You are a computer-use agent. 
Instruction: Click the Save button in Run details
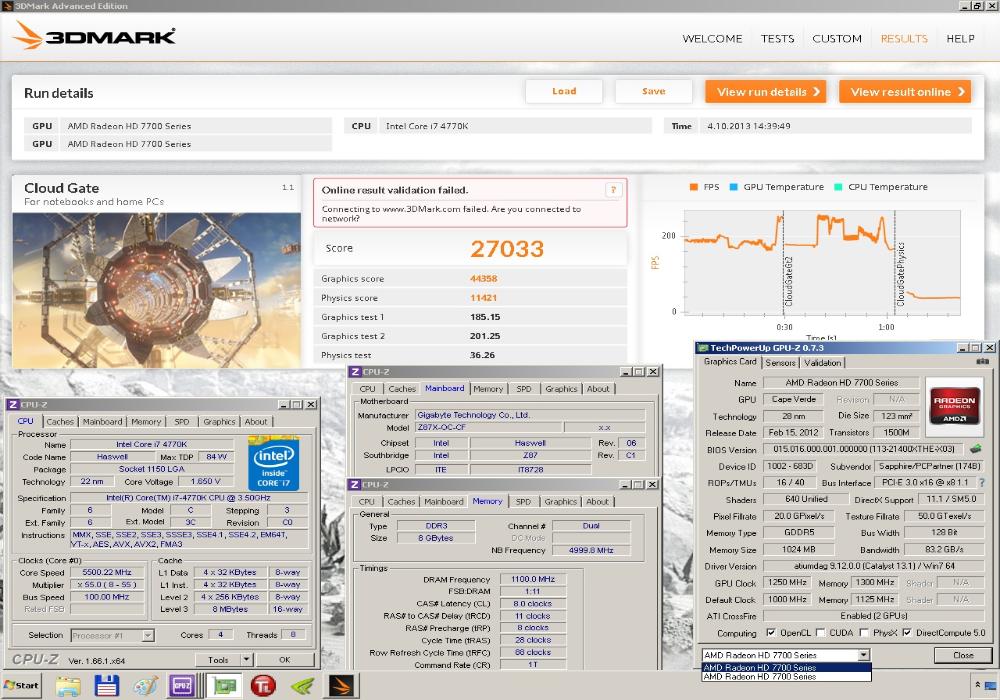[x=653, y=91]
